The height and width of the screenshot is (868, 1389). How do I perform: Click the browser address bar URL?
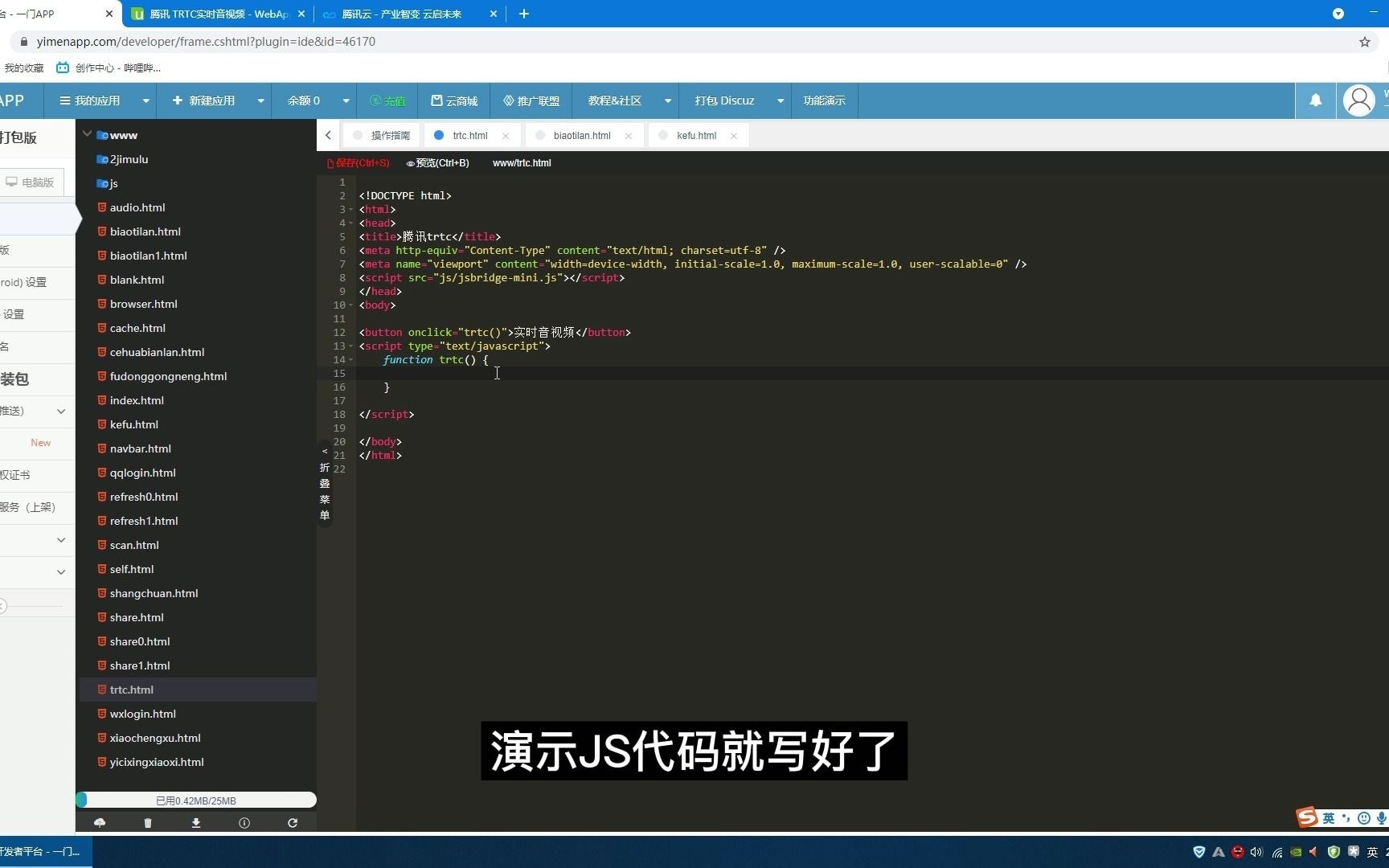[206, 42]
